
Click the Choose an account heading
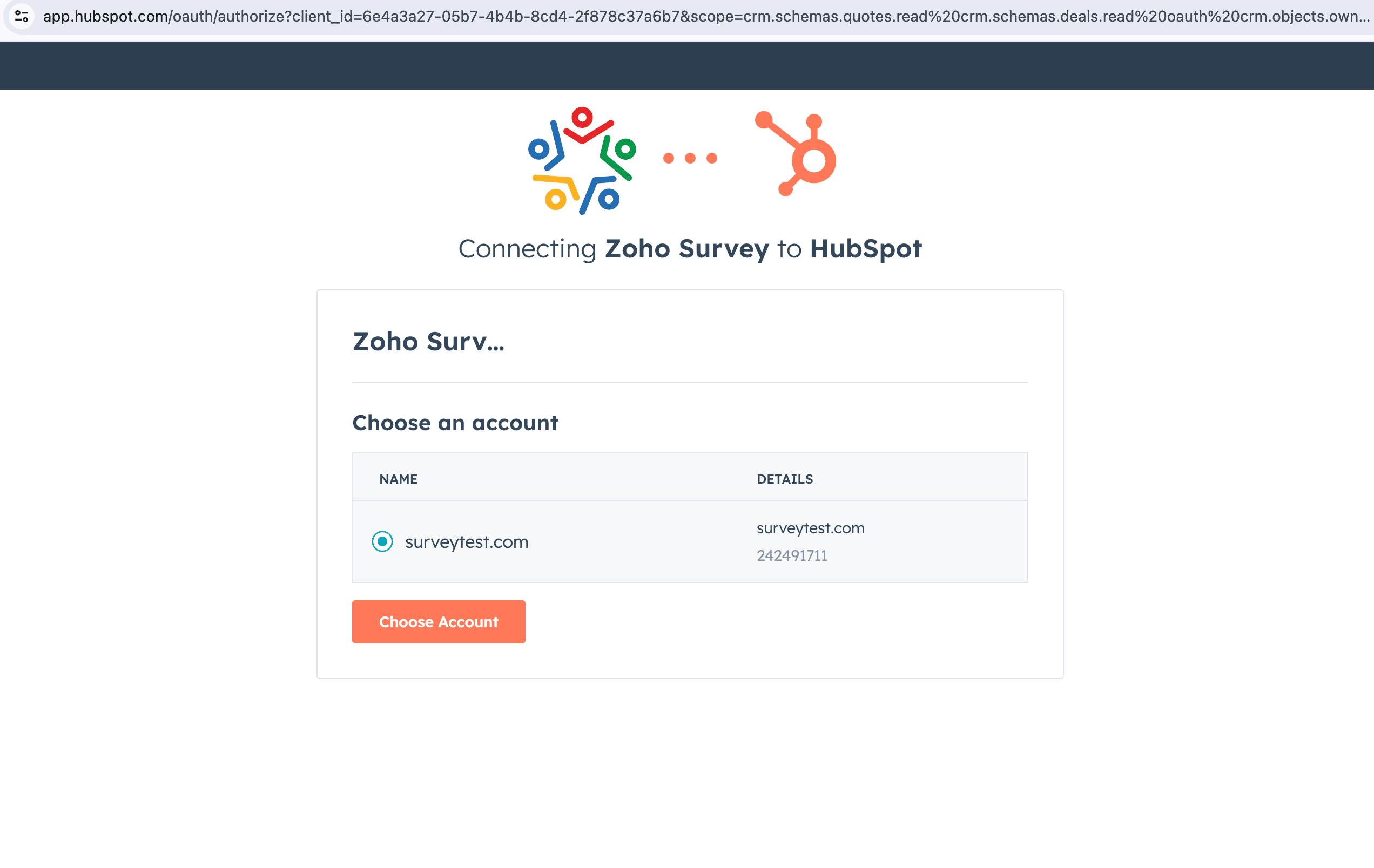455,423
